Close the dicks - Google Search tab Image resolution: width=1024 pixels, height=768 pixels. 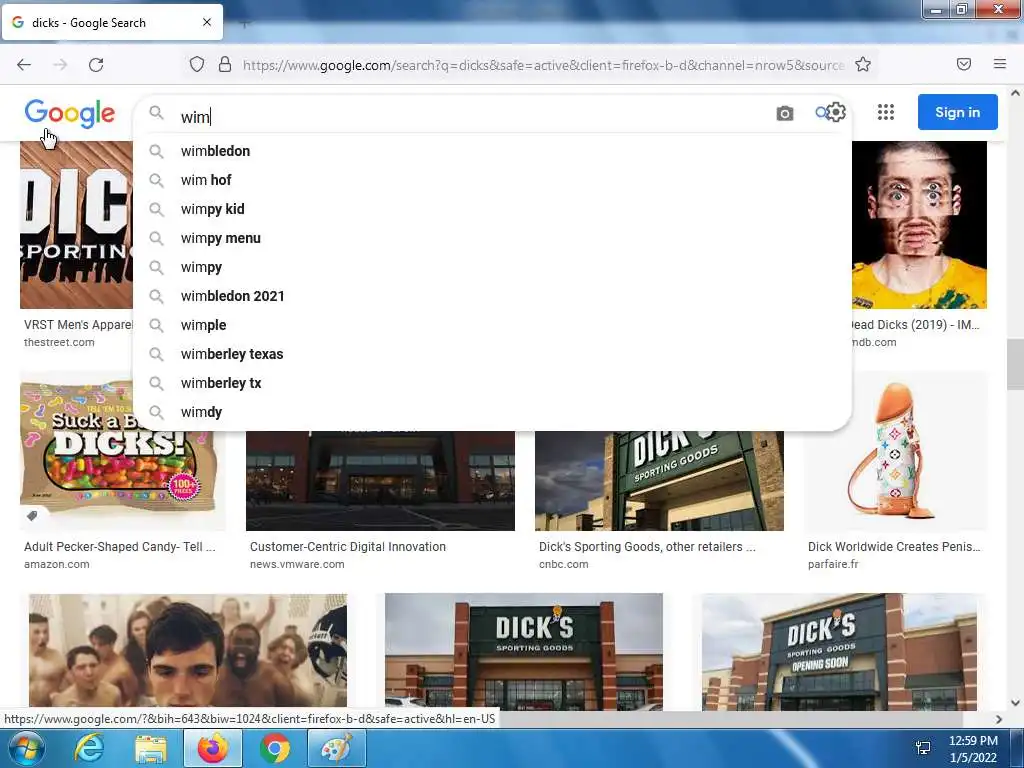click(x=206, y=22)
